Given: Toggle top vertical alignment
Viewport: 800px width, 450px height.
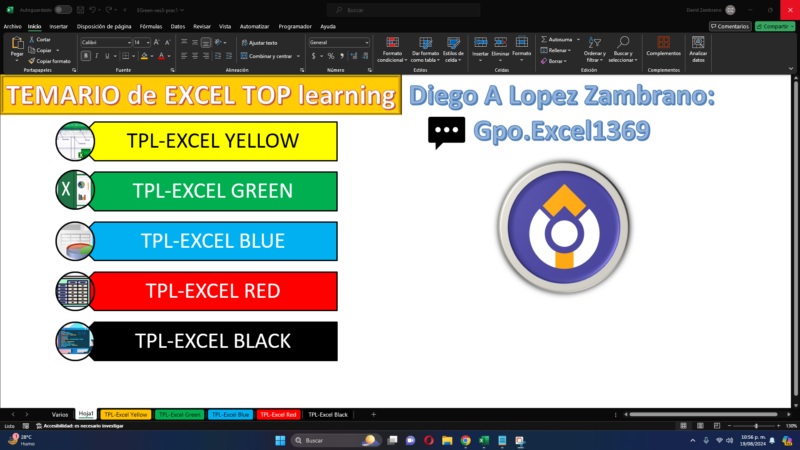Looking at the screenshot, I should click(184, 42).
